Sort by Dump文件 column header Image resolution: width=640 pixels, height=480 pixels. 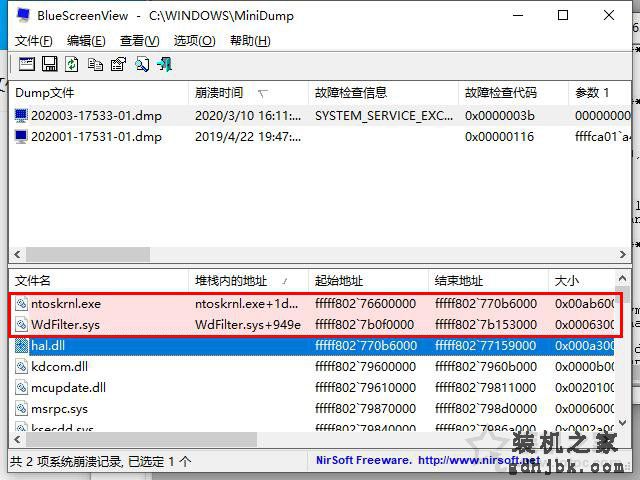99,93
